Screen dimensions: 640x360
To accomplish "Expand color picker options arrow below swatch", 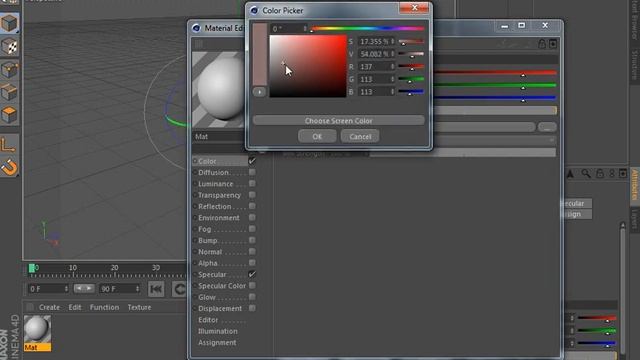I will (259, 92).
